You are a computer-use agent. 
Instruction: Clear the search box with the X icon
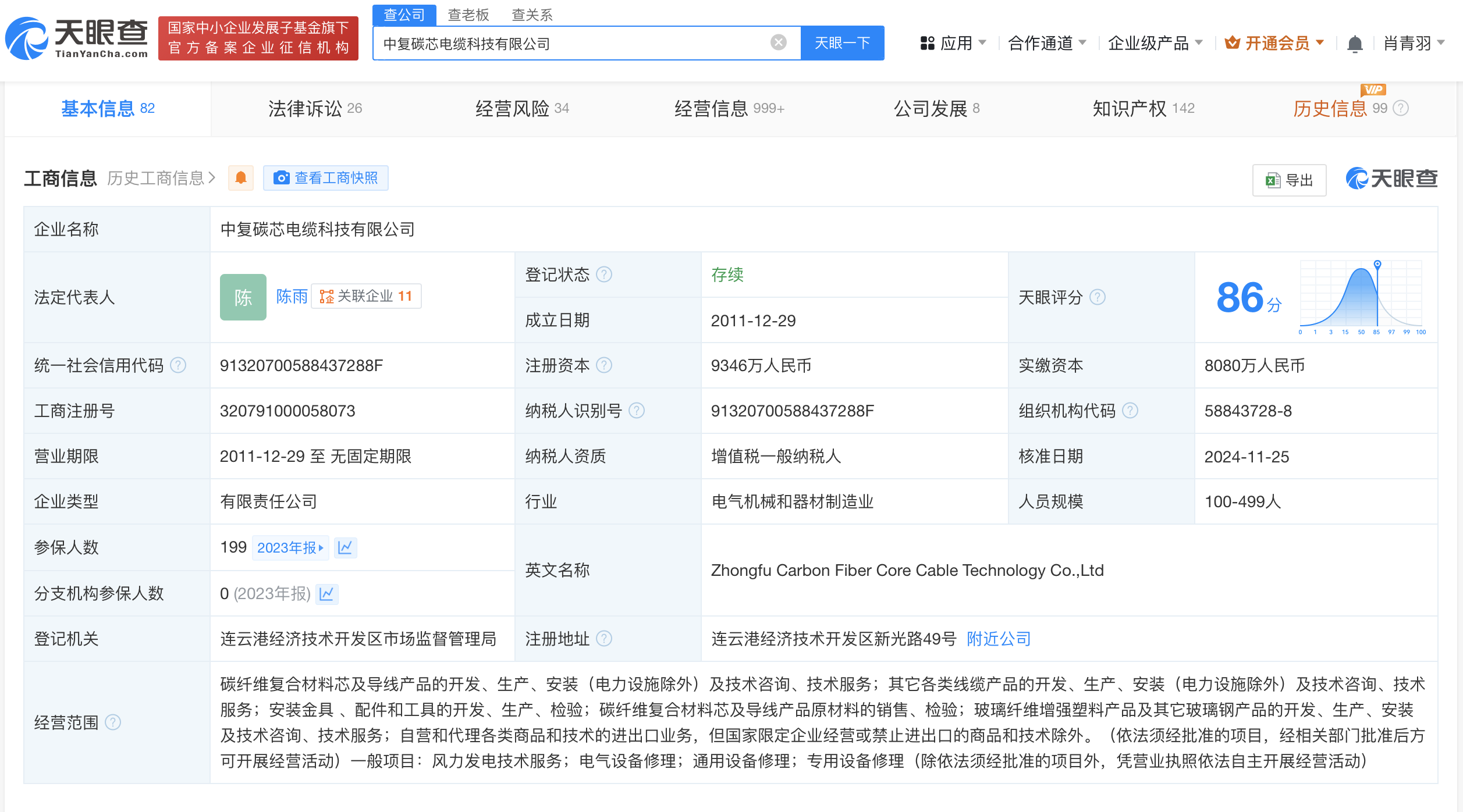click(x=777, y=41)
